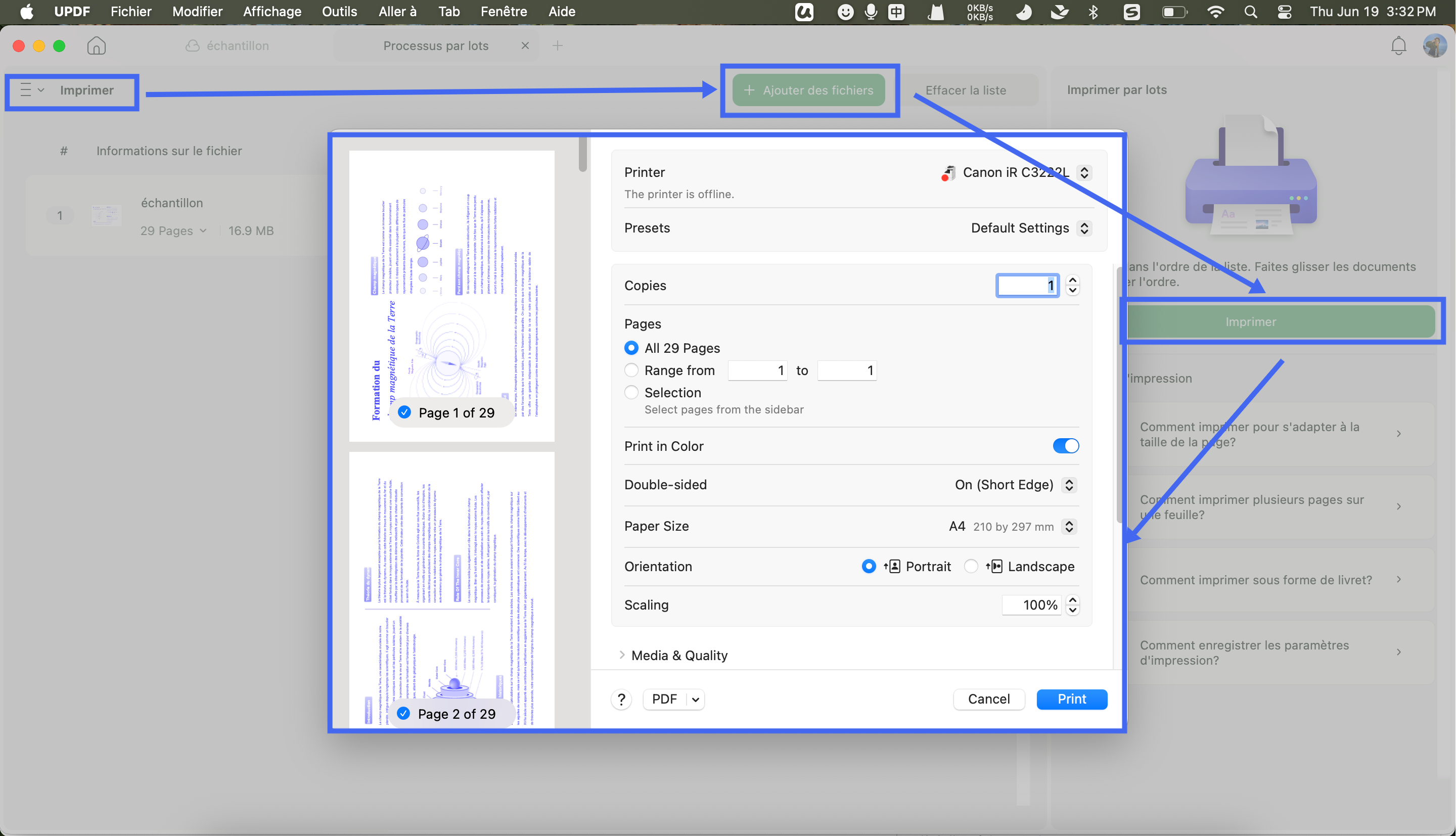This screenshot has height=836, width=1456.
Task: Open the notifications bell
Action: [x=1398, y=45]
